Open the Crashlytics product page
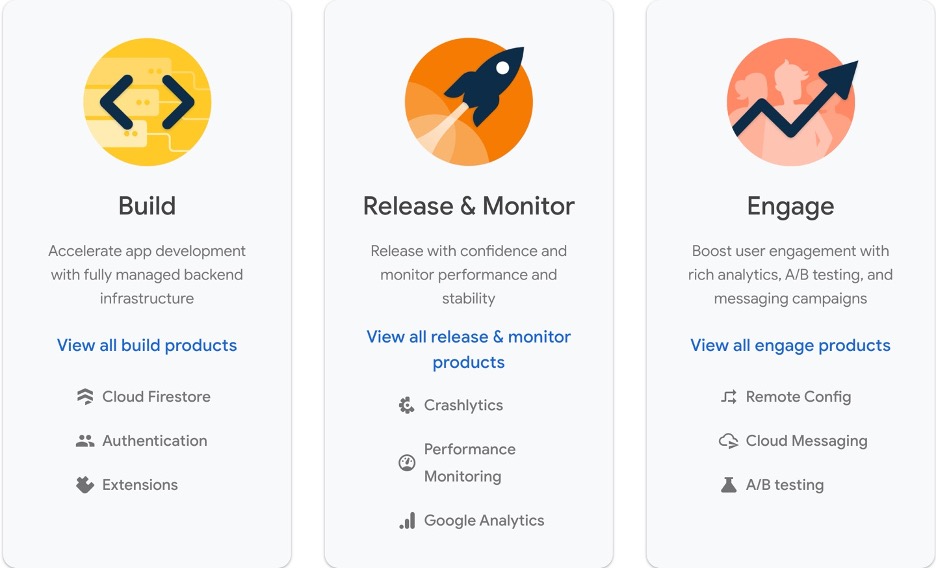 pyautogui.click(x=463, y=405)
